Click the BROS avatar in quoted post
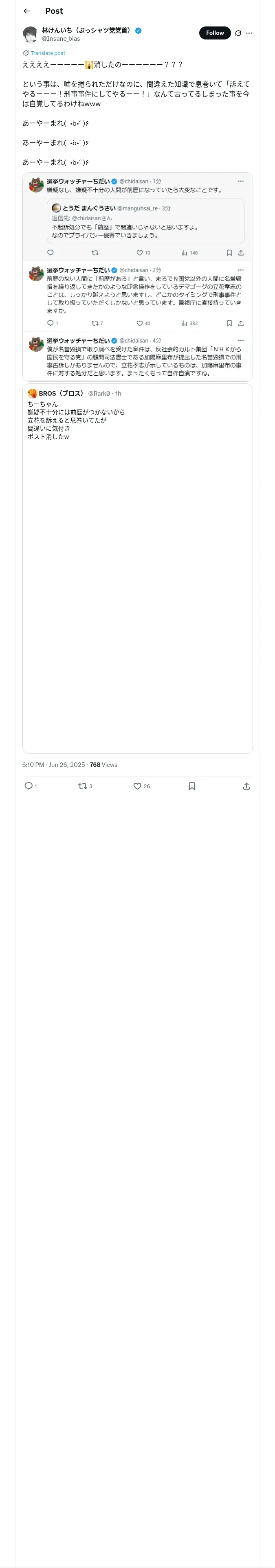Image resolution: width=275 pixels, height=1568 pixels. [32, 393]
